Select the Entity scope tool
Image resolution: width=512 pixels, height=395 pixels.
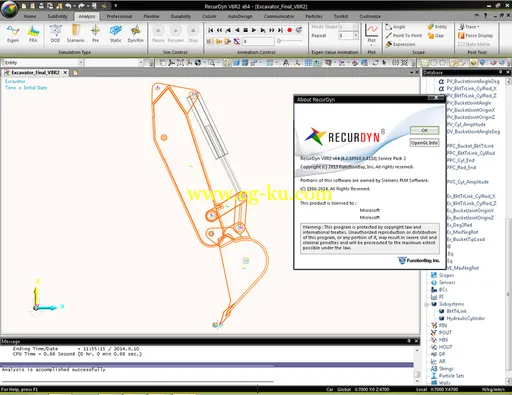pos(437,27)
